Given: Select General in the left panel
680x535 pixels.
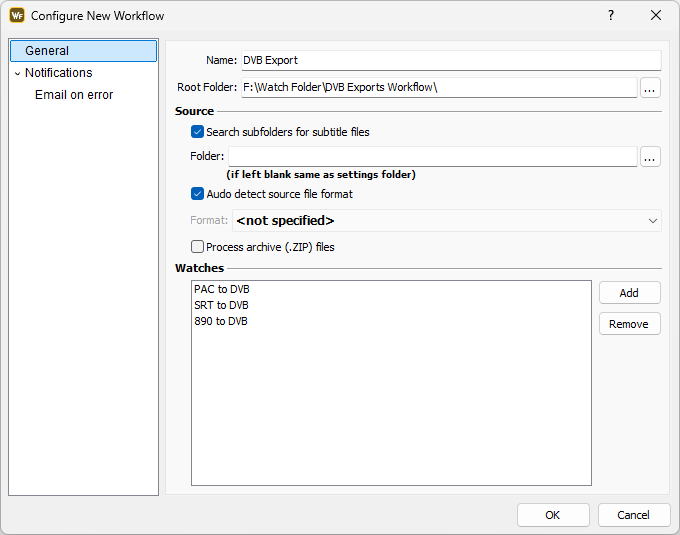Looking at the screenshot, I should coord(47,51).
